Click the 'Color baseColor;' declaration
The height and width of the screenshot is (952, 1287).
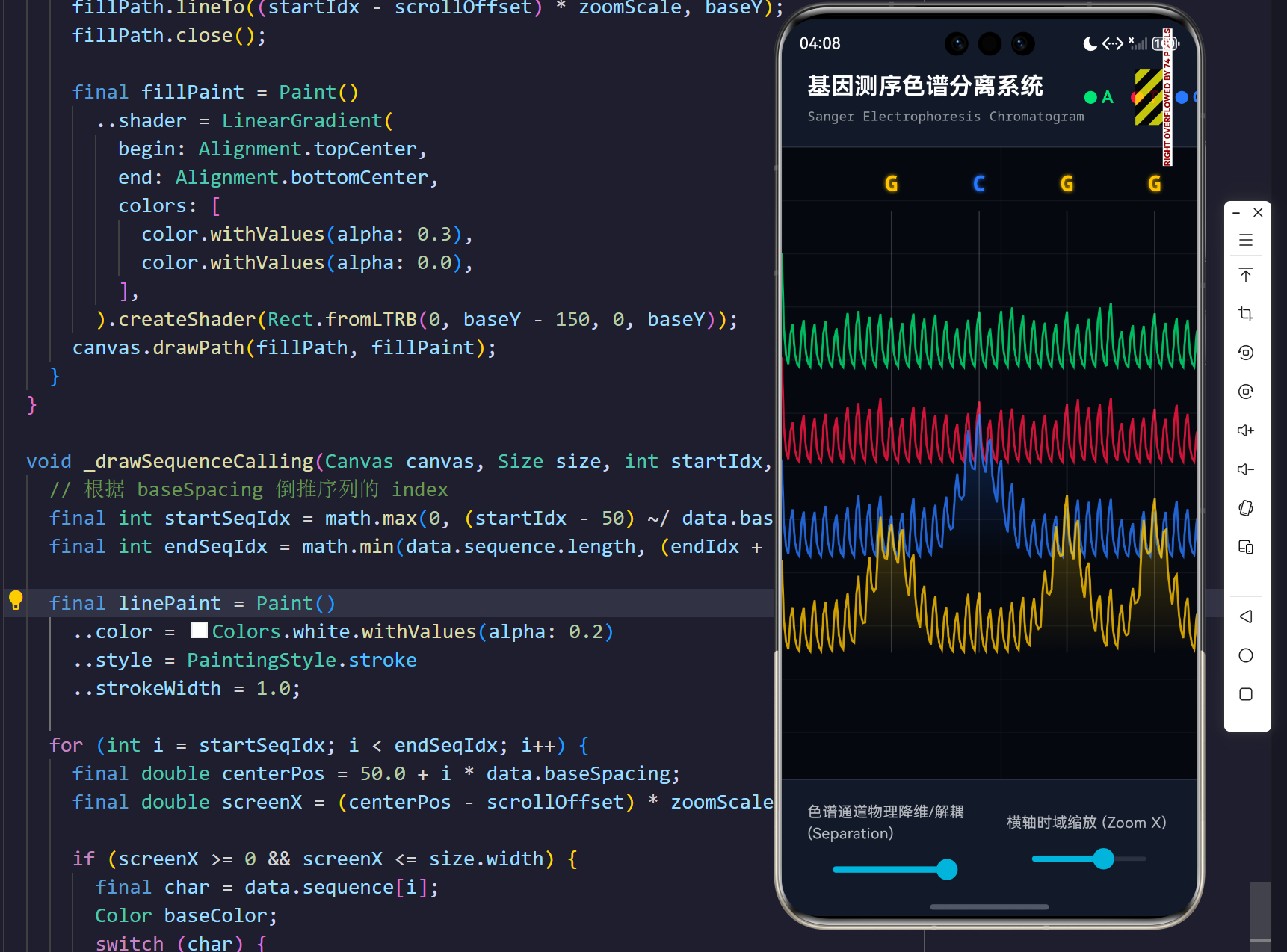coord(186,915)
